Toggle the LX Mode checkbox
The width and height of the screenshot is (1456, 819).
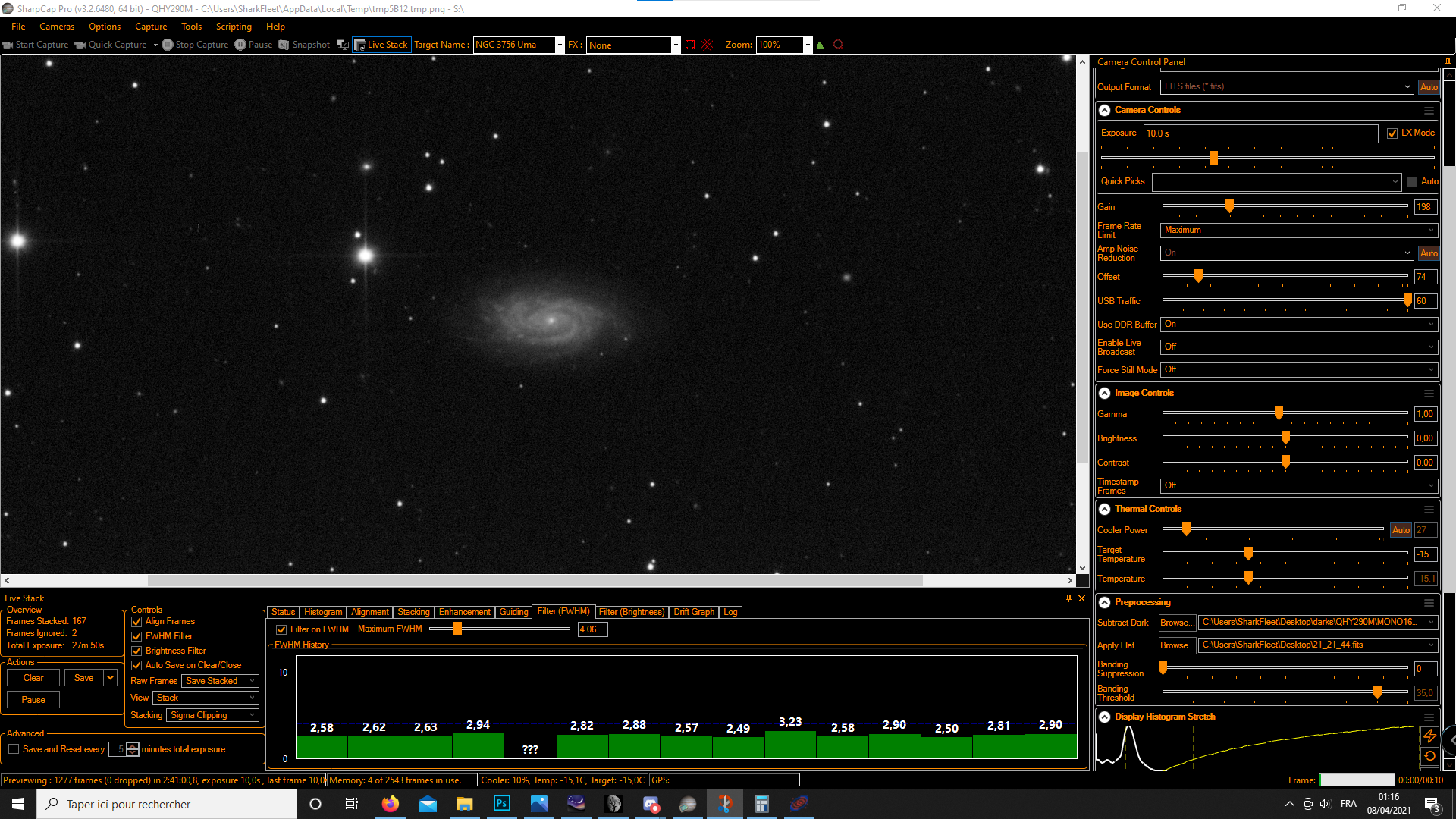pos(1392,133)
